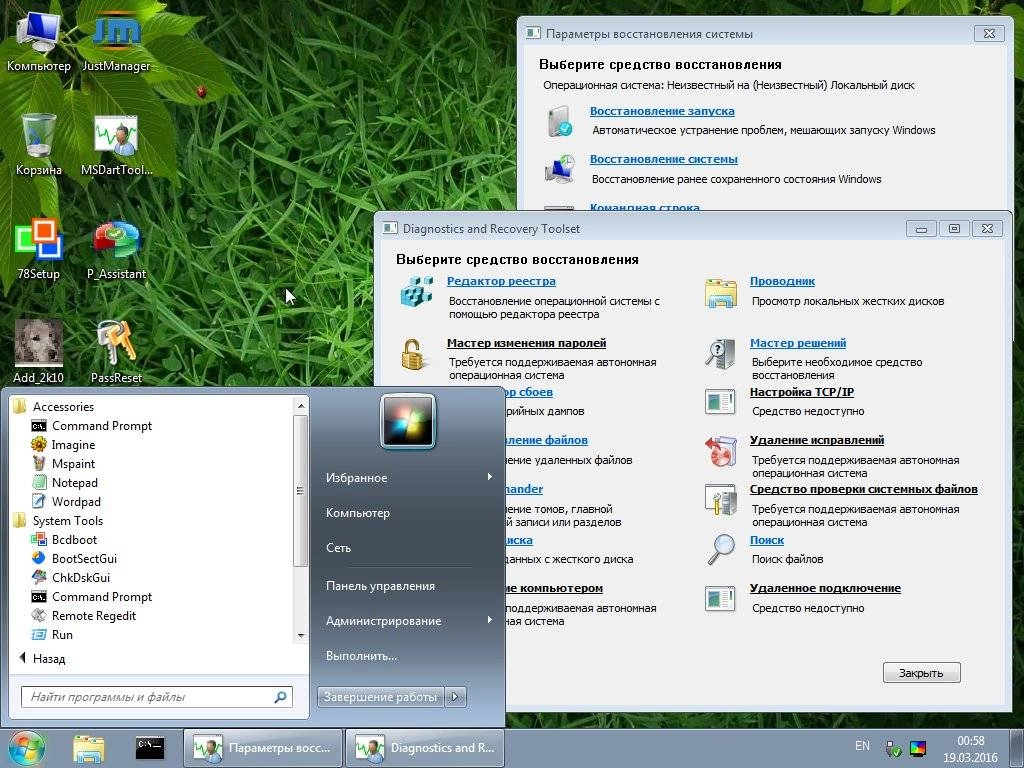
Task: Click the color monitor tray icon
Action: pyautogui.click(x=918, y=748)
